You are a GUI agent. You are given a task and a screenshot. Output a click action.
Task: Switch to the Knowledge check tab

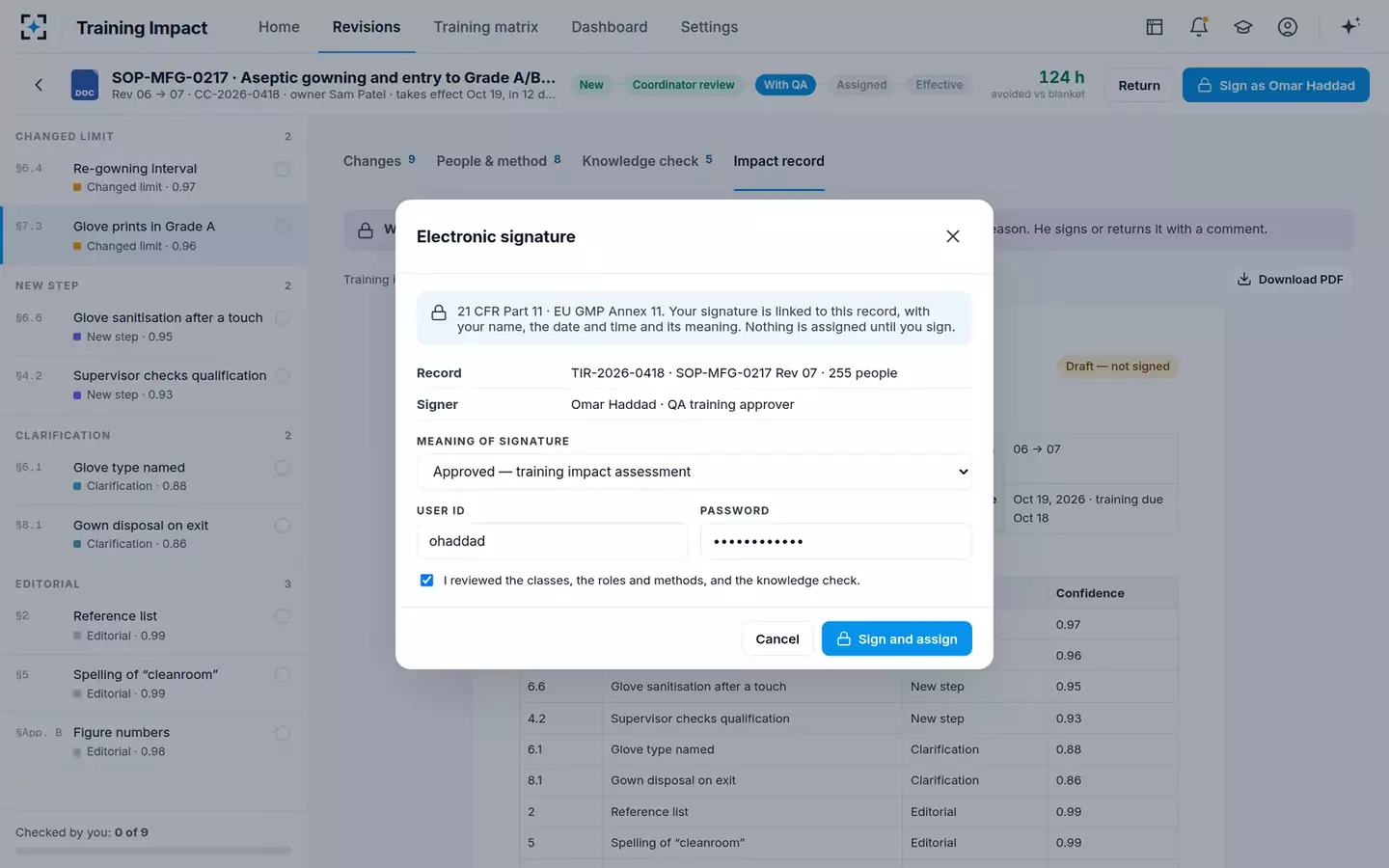coord(647,161)
